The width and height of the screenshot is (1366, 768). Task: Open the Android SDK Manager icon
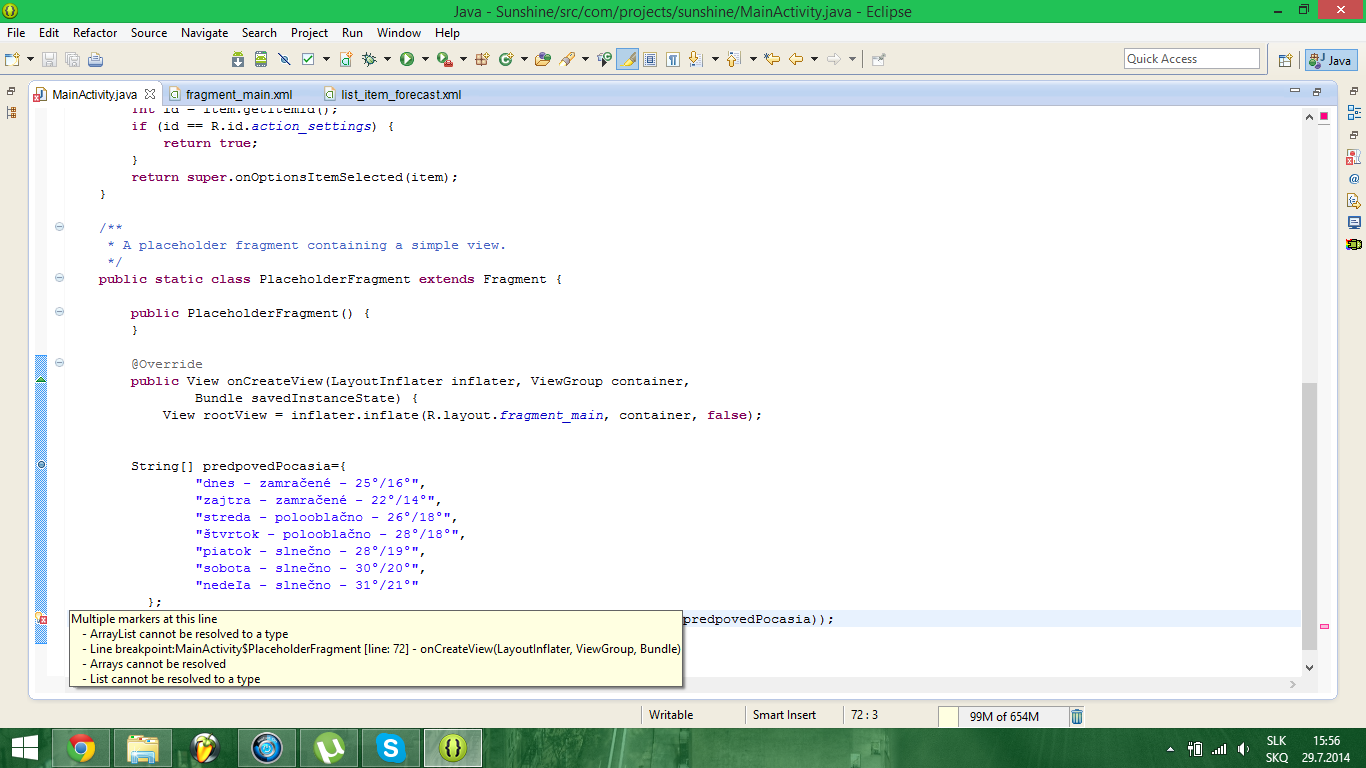pyautogui.click(x=238, y=59)
